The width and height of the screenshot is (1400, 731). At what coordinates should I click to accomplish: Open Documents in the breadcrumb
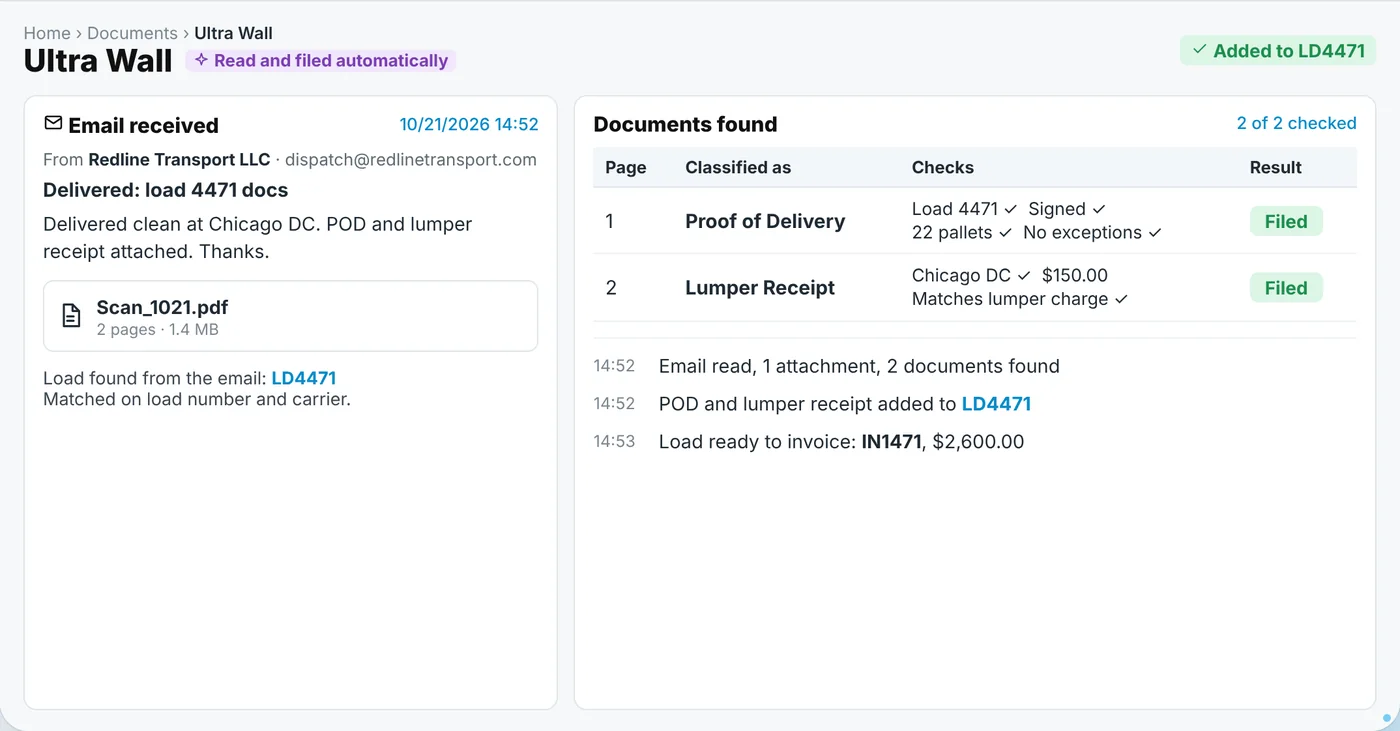click(132, 33)
